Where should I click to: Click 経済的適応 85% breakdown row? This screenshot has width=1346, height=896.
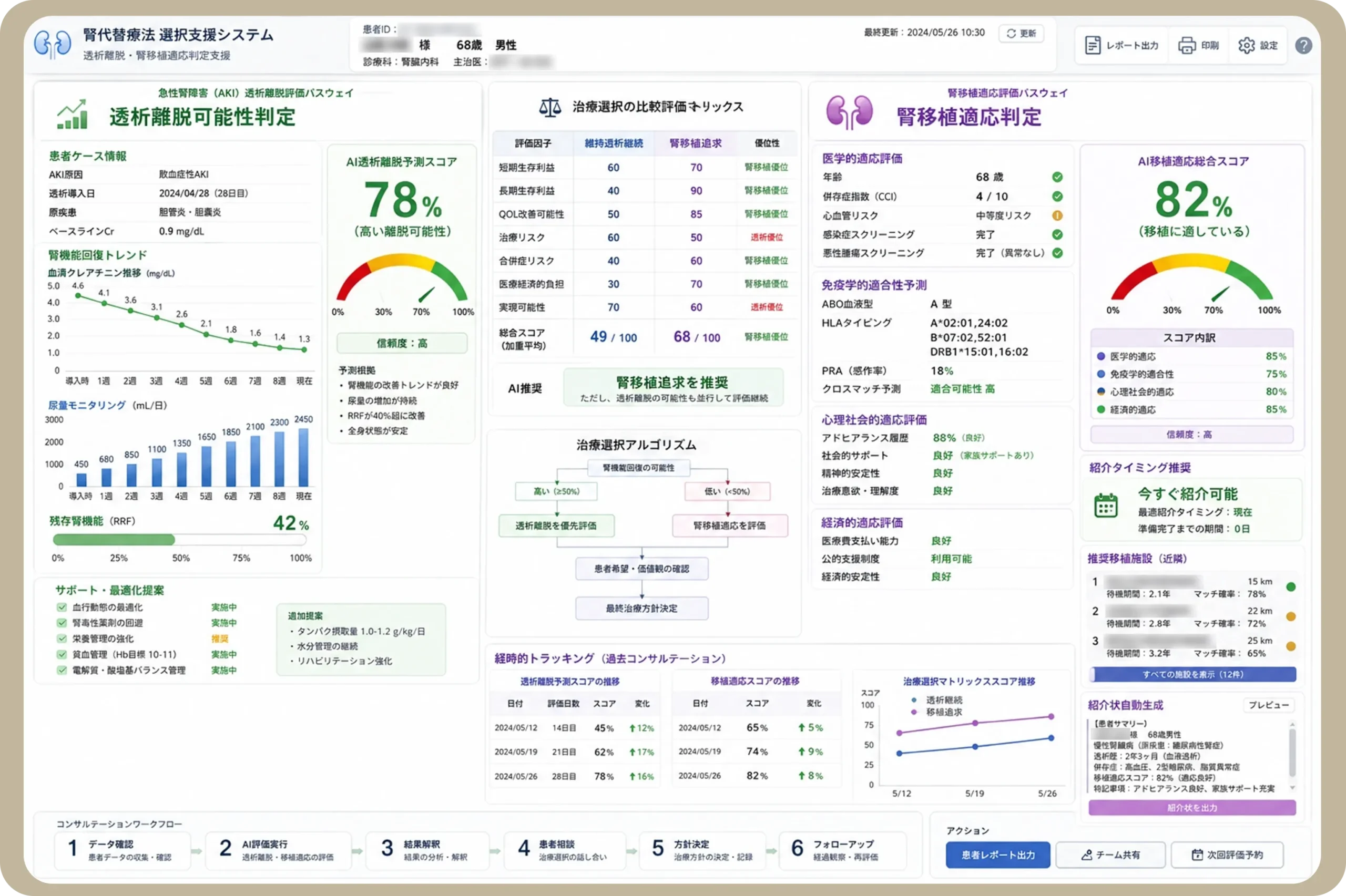(x=1191, y=410)
